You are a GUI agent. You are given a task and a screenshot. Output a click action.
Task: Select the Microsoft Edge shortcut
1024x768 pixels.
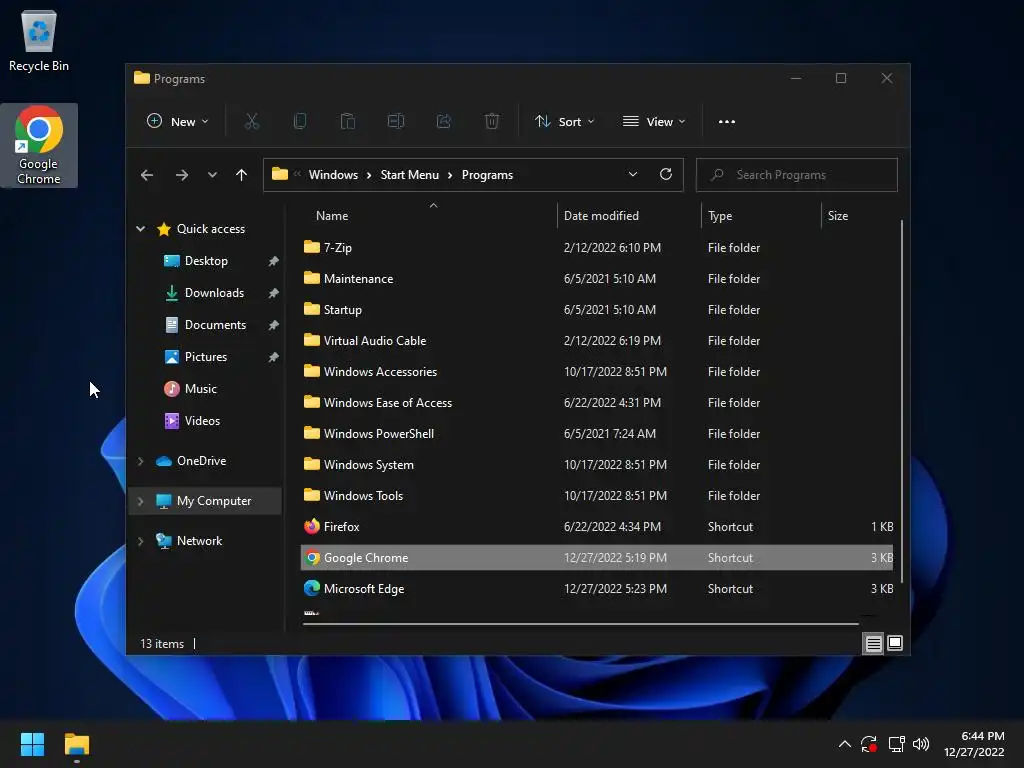(x=596, y=588)
